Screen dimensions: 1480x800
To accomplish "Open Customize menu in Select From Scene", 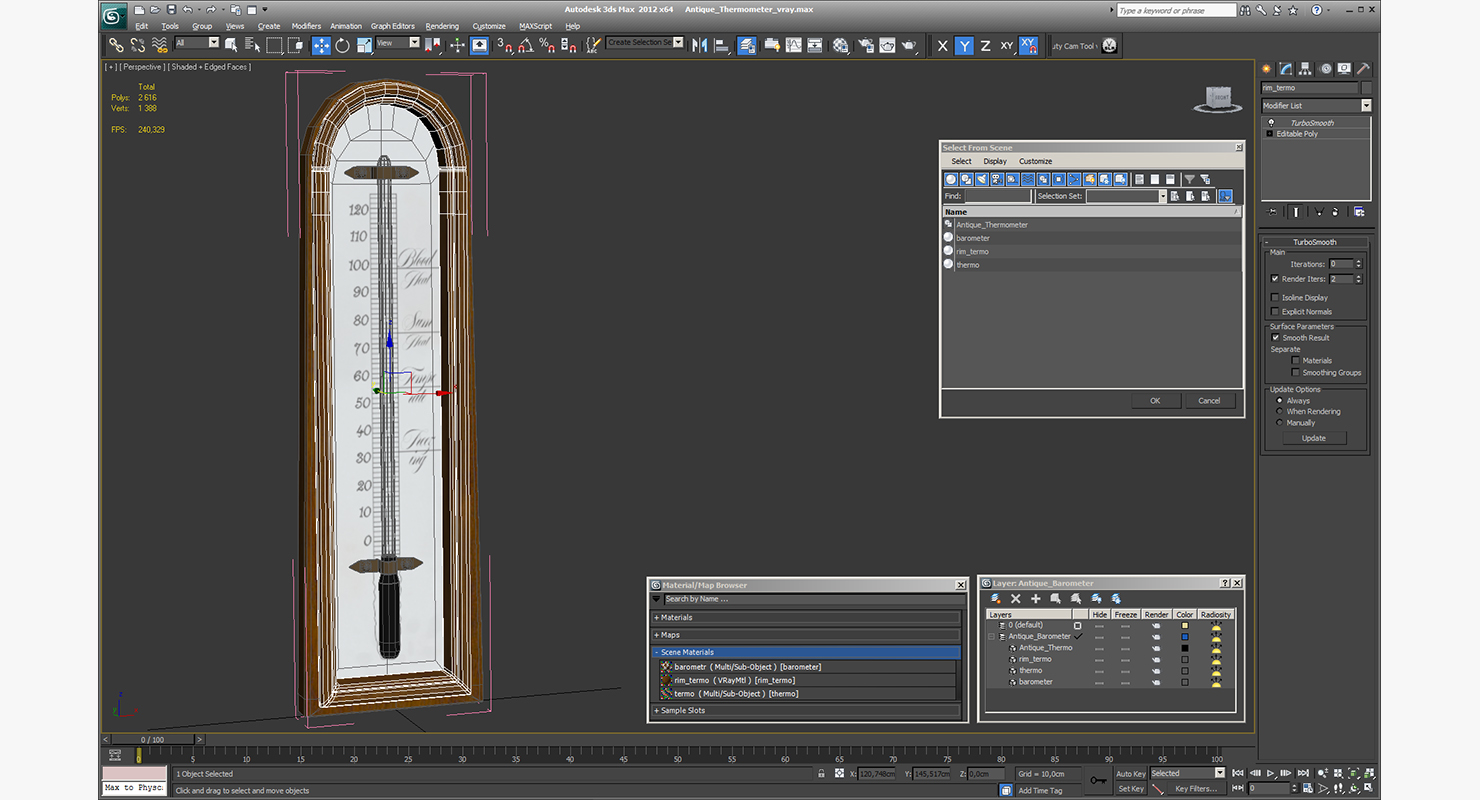I will 1035,161.
